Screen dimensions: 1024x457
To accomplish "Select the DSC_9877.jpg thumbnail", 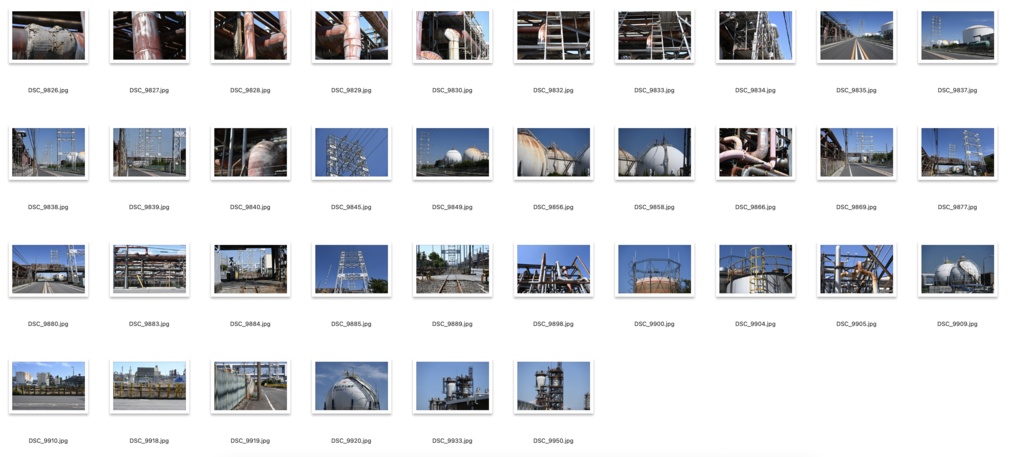I will tap(957, 153).
